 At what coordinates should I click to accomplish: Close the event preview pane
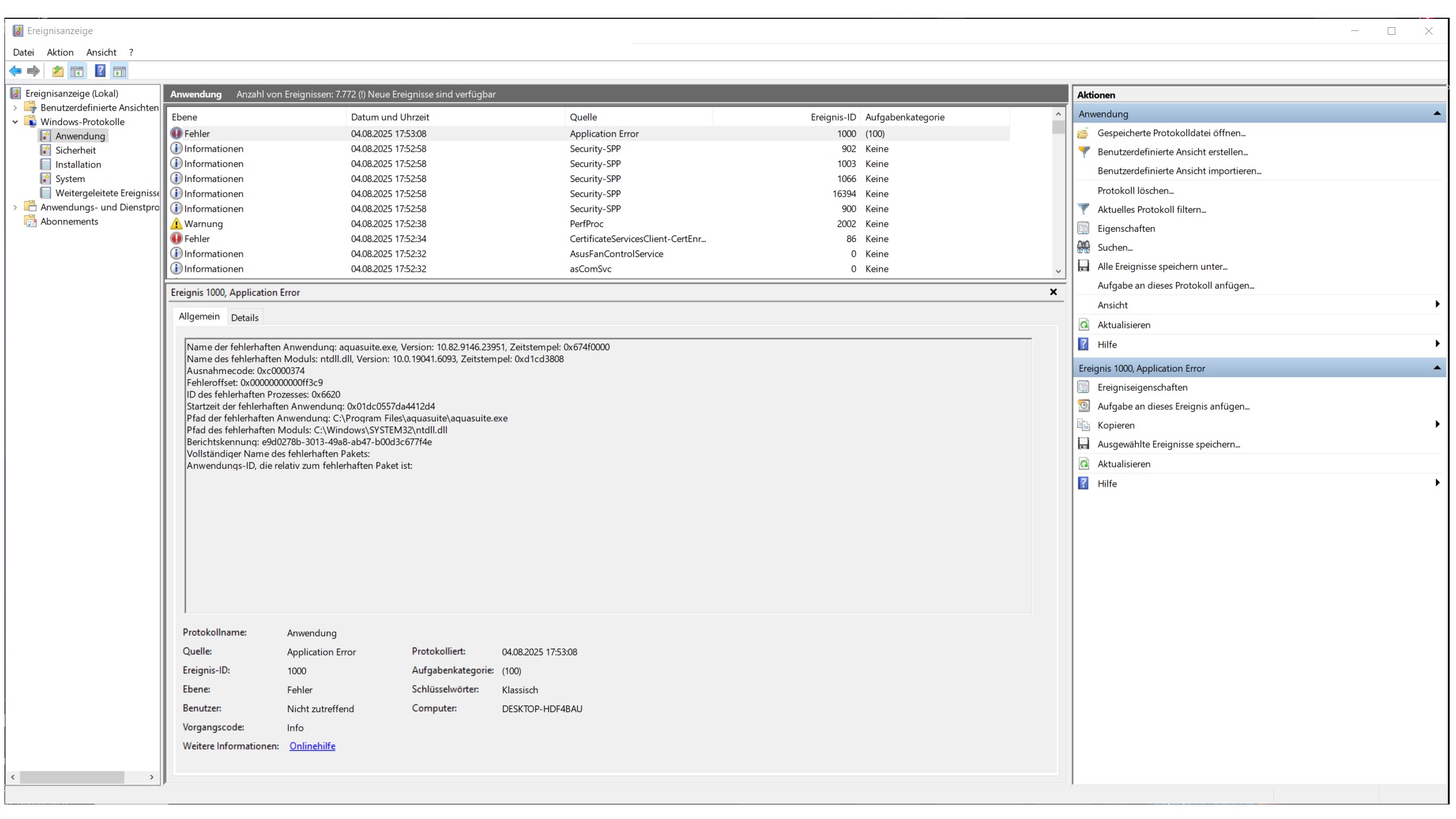pos(1053,292)
